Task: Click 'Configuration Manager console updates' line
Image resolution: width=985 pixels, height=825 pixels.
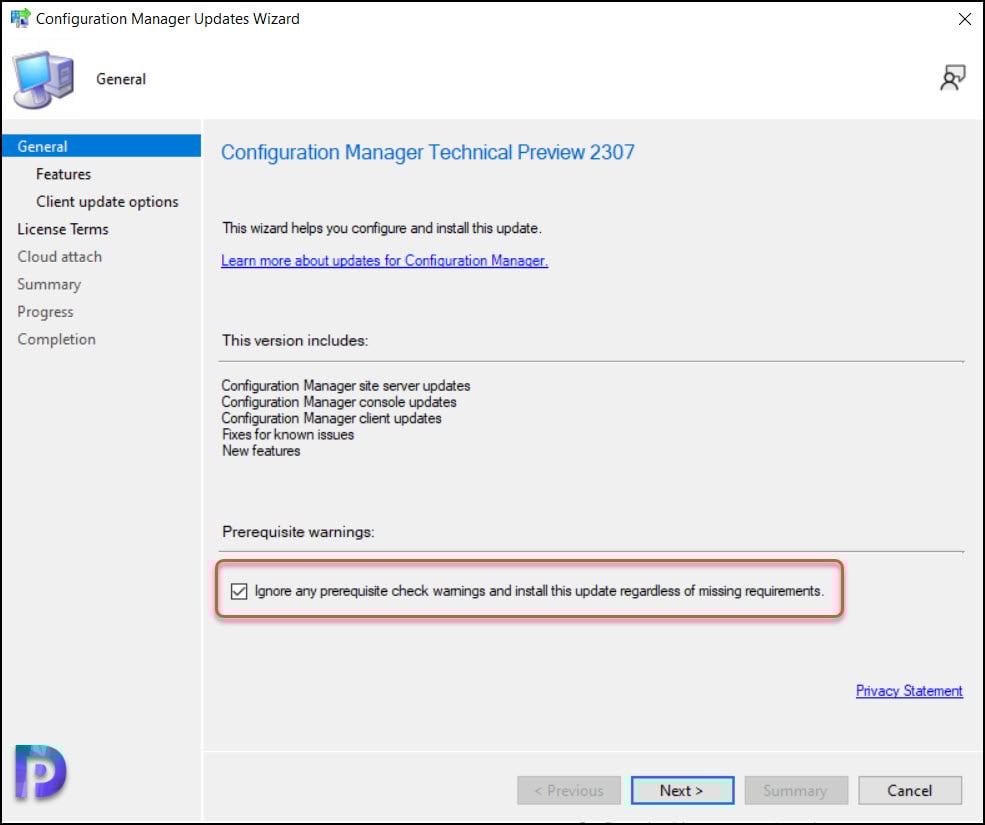Action: pyautogui.click(x=339, y=402)
